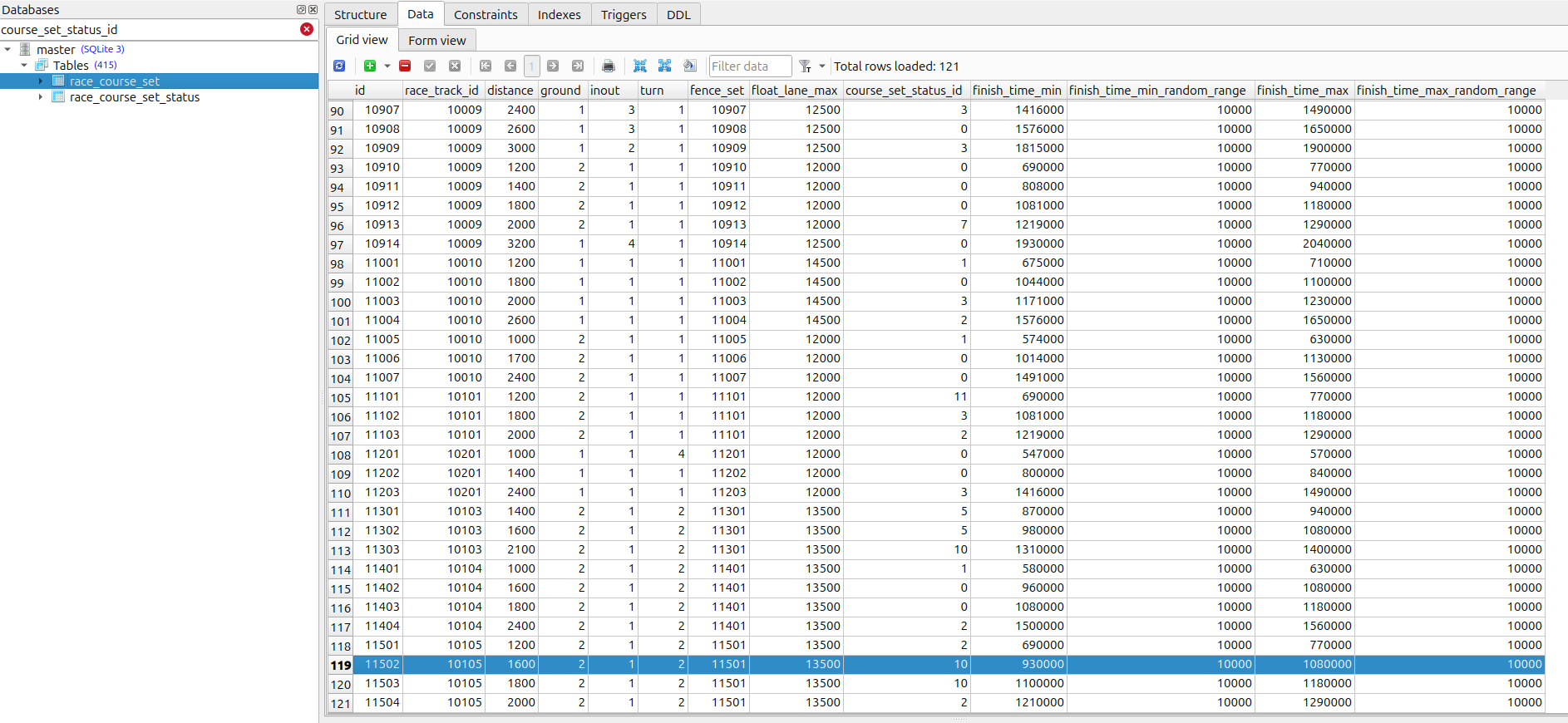Collapse the Tables node

(x=24, y=65)
